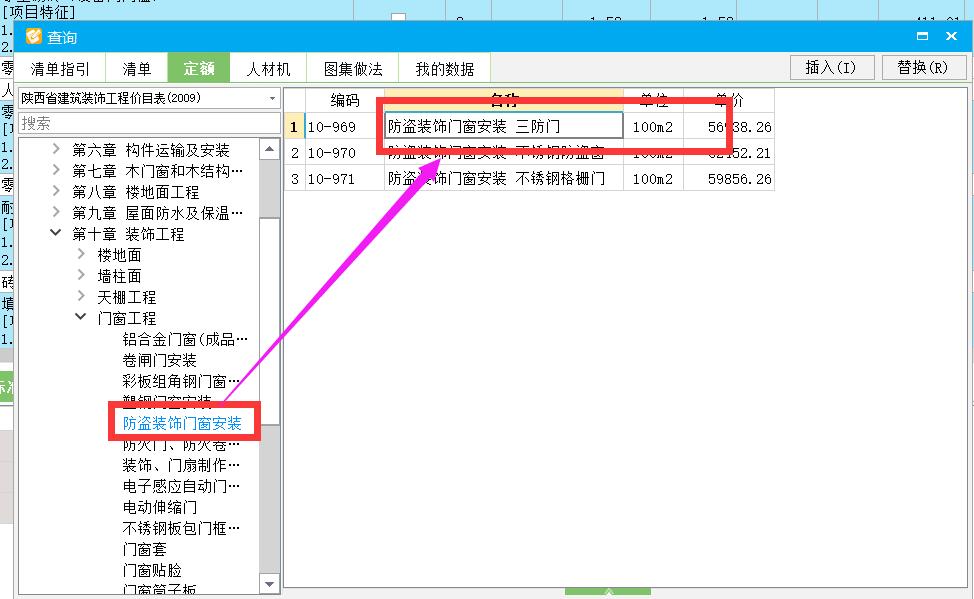974x599 pixels.
Task: Switch to the 清单指引 tab
Action: (x=60, y=68)
